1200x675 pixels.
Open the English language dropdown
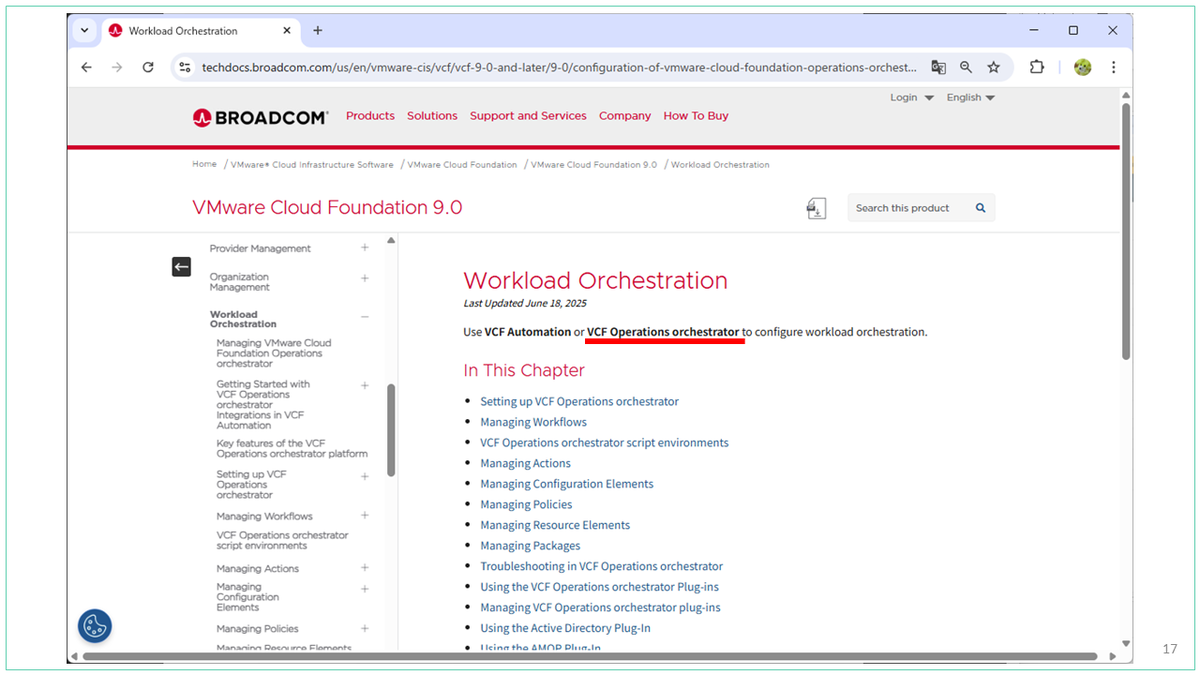970,98
